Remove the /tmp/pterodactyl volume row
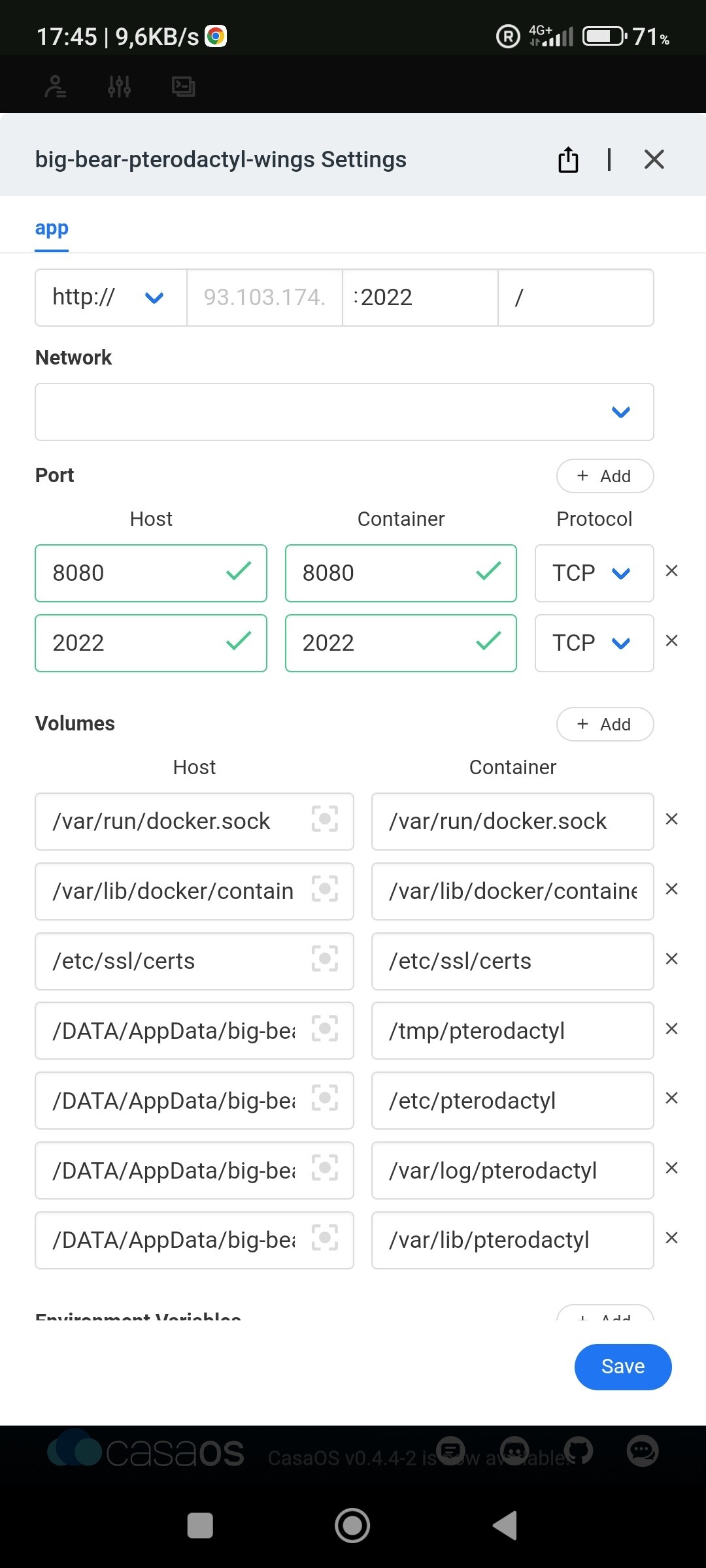 671,1029
